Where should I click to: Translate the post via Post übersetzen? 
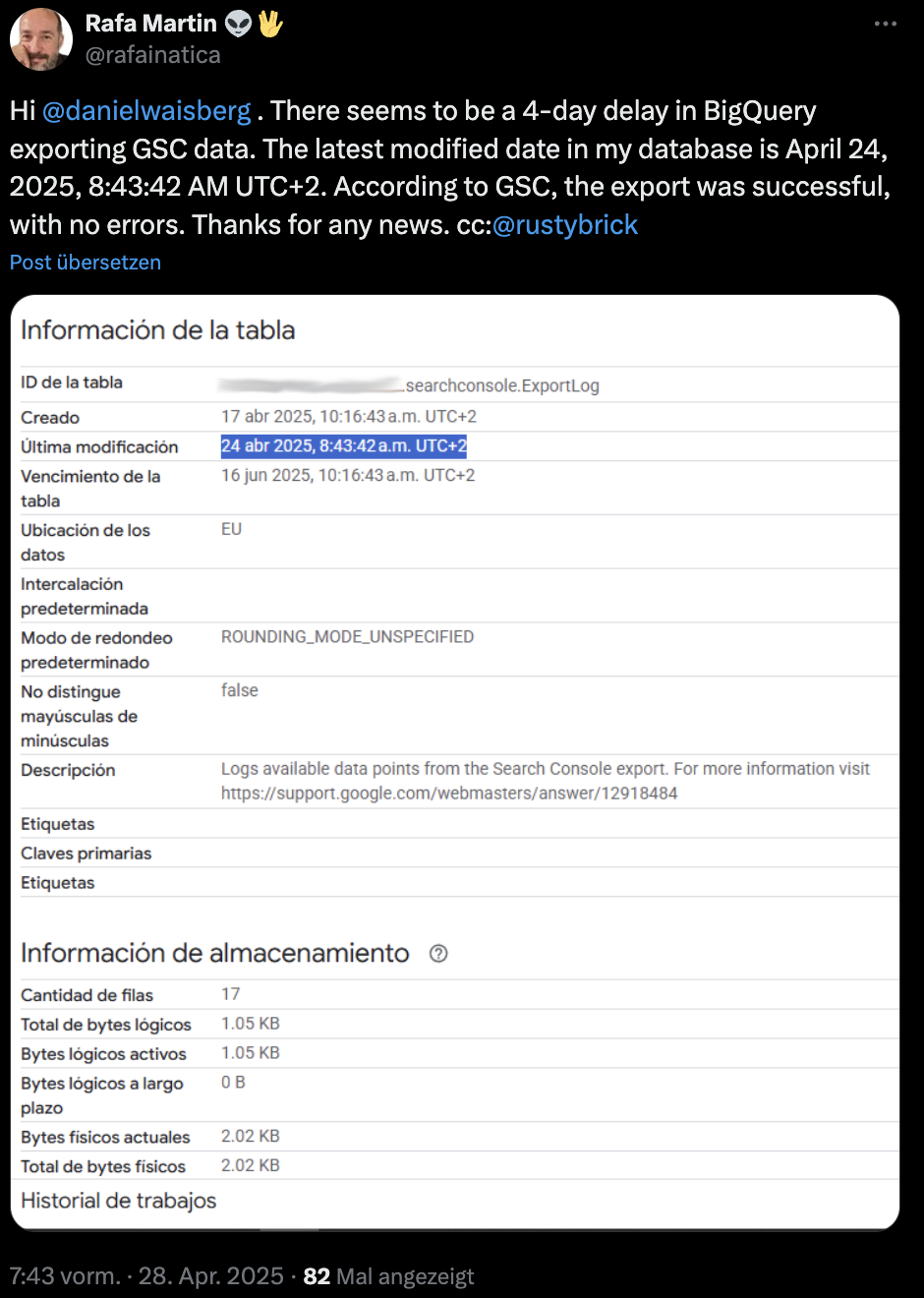[85, 262]
